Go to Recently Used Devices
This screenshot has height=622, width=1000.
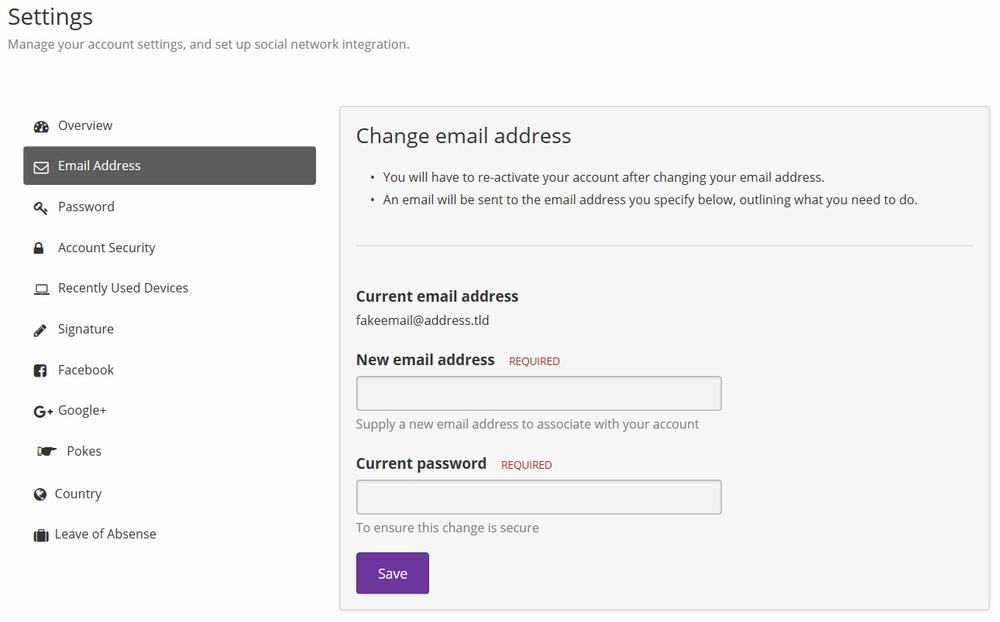123,288
